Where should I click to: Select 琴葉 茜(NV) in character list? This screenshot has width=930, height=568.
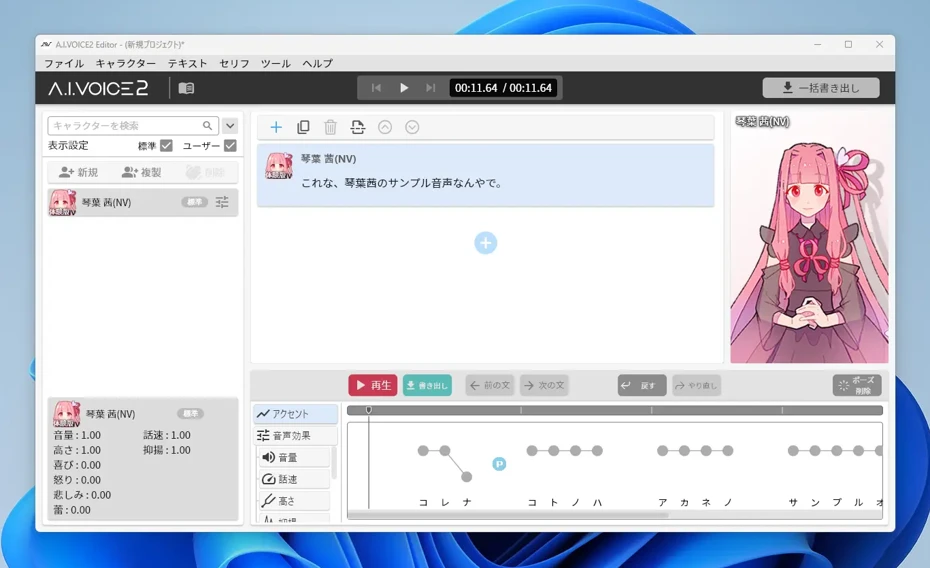[x=142, y=202]
